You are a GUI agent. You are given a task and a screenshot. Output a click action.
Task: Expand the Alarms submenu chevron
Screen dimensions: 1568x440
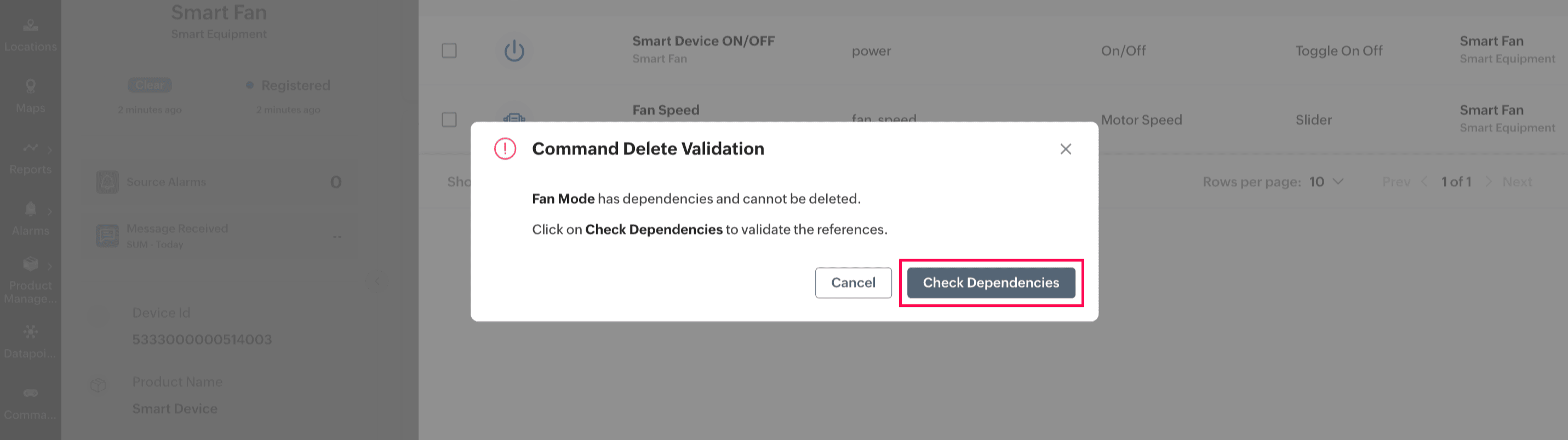49,211
